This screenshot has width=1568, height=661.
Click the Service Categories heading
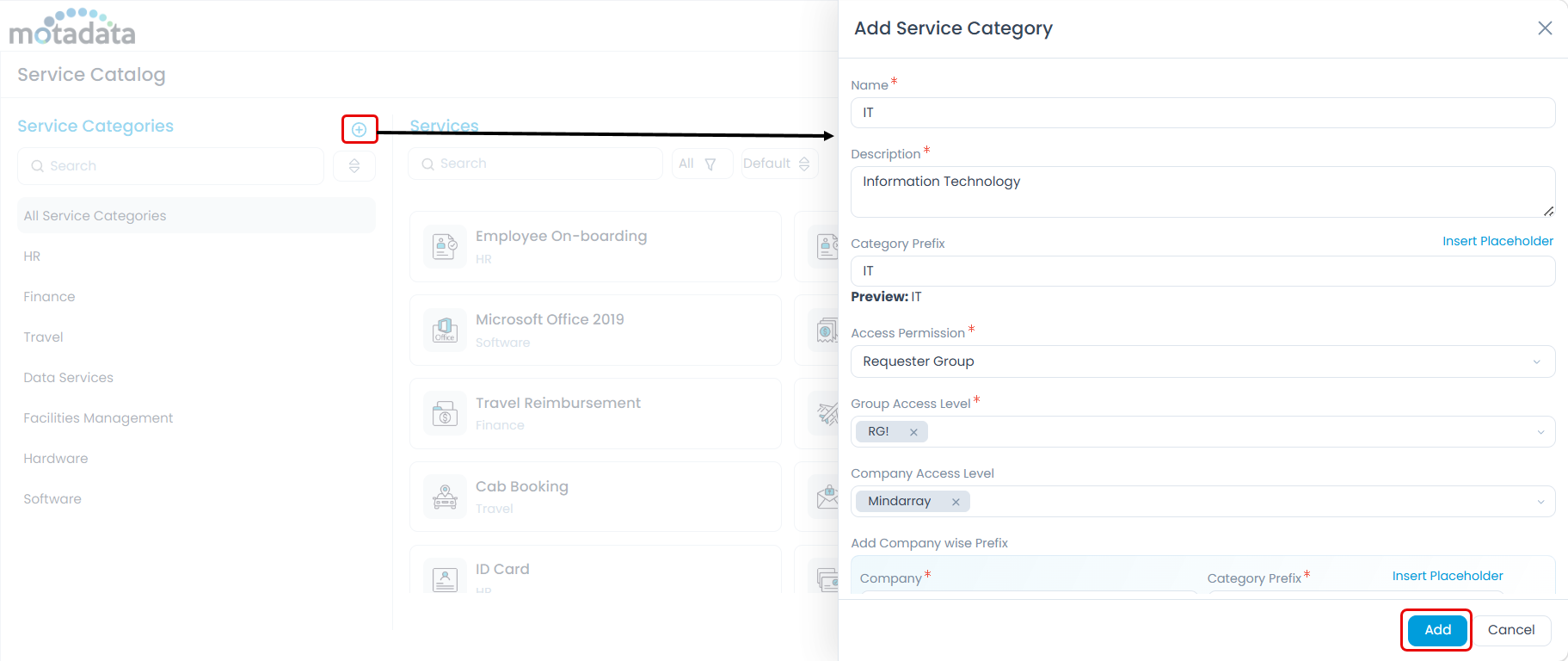(95, 126)
